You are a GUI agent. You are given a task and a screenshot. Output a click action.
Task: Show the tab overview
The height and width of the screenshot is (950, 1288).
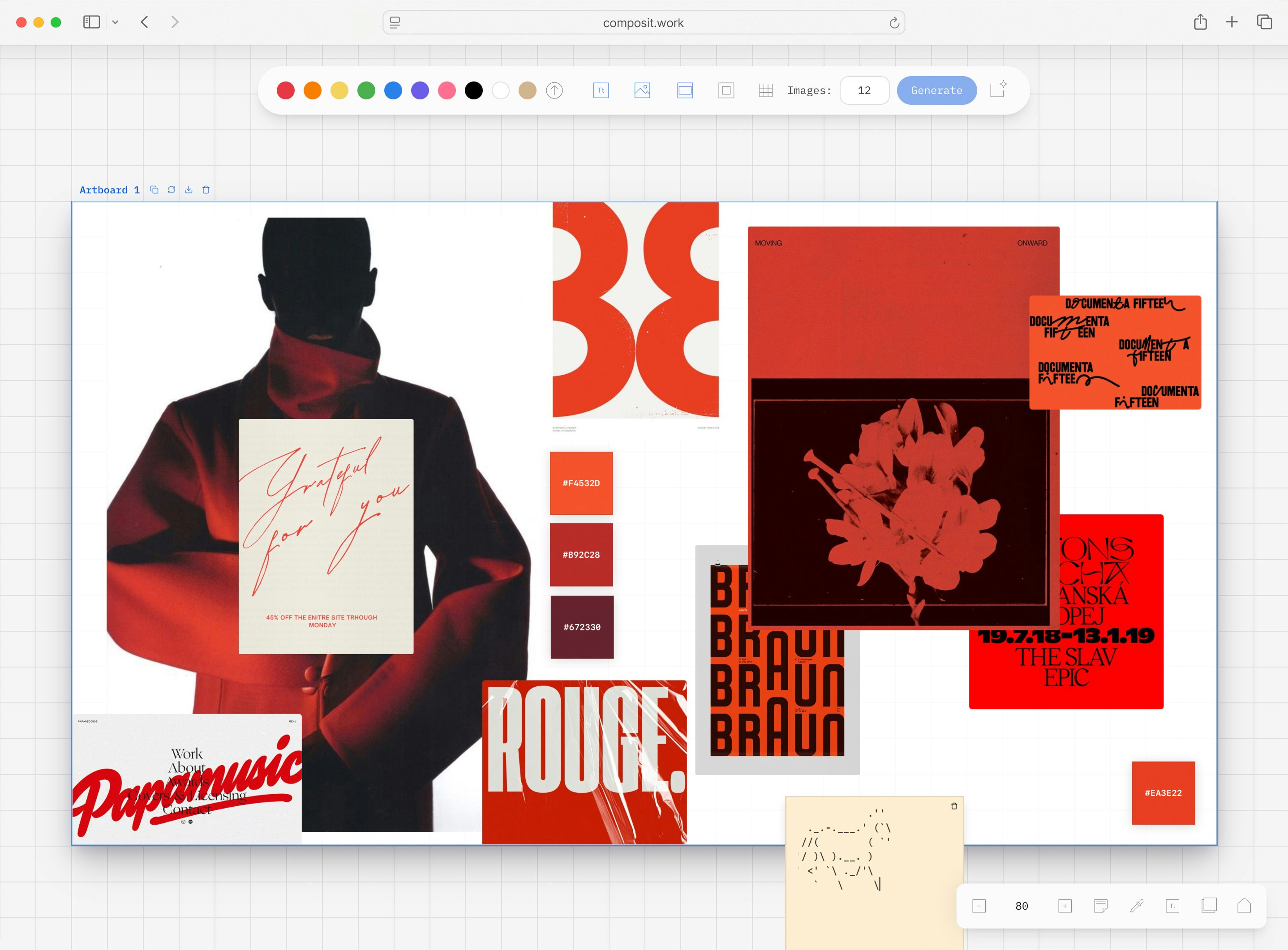click(1264, 22)
